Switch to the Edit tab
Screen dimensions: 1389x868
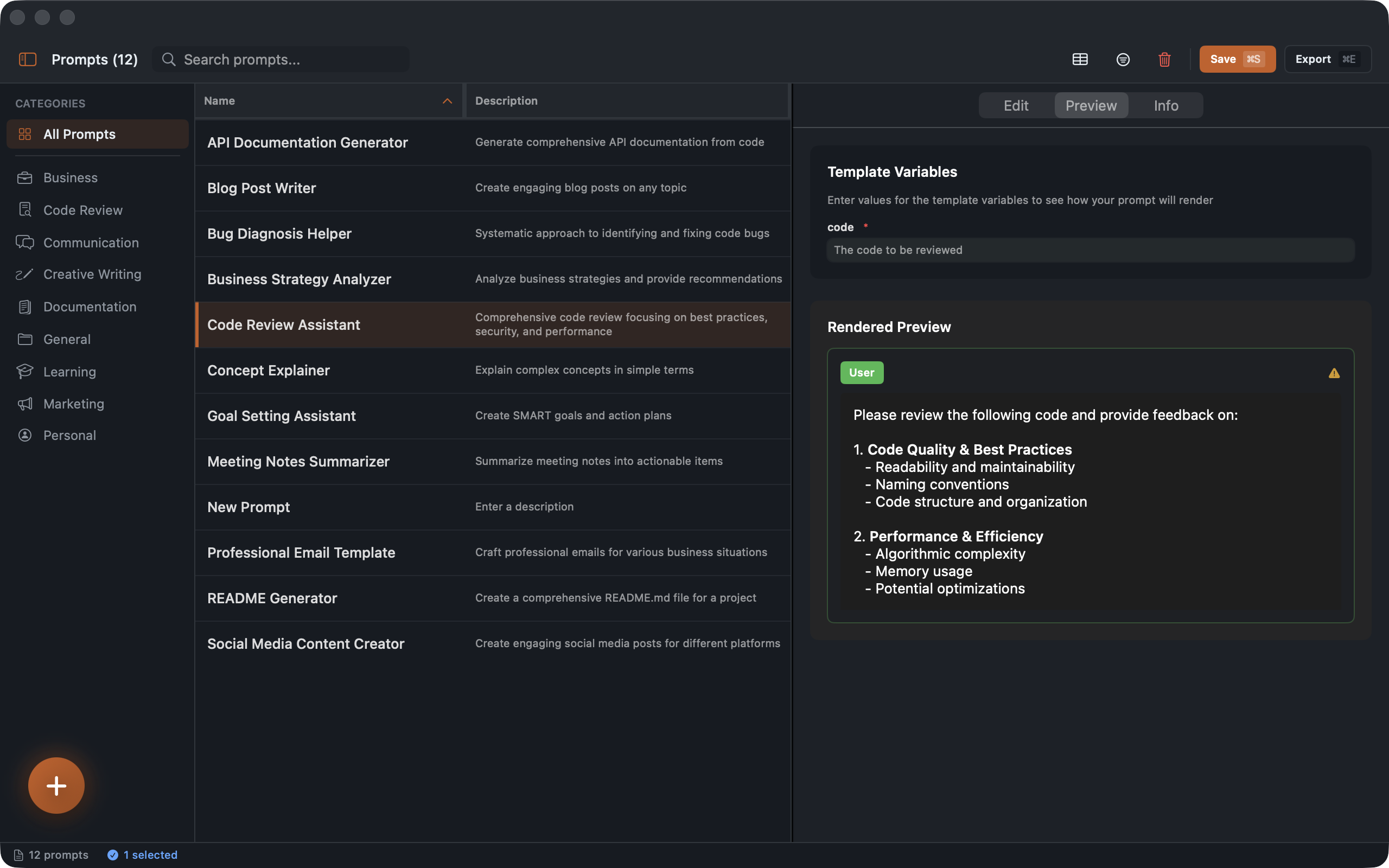pyautogui.click(x=1016, y=105)
